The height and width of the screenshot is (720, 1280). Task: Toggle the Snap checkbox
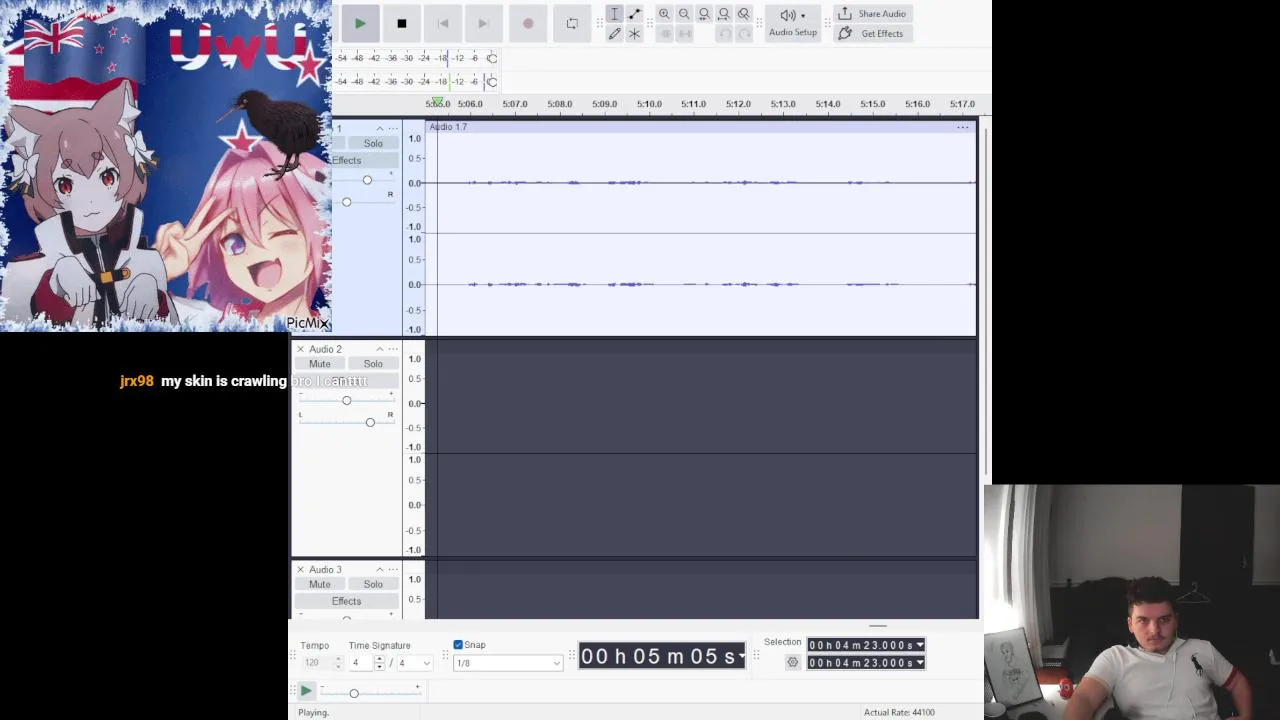[458, 645]
